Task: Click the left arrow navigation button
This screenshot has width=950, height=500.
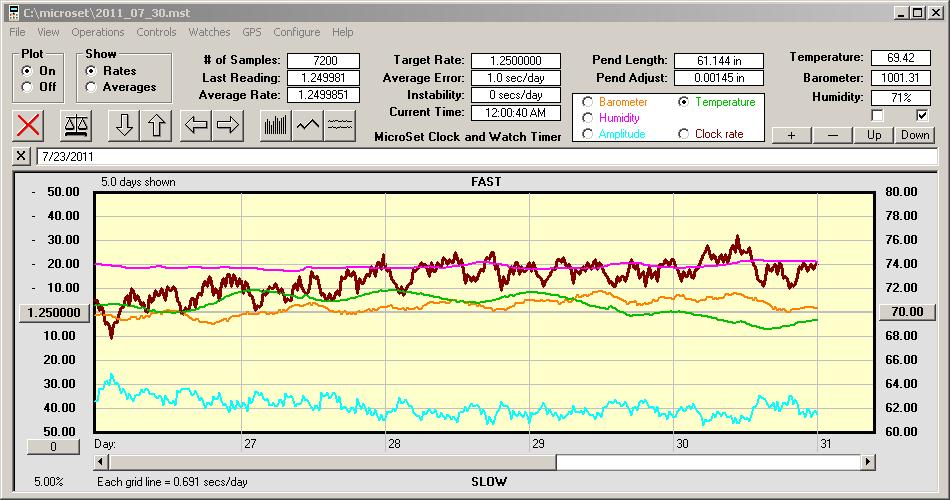Action: [x=196, y=125]
